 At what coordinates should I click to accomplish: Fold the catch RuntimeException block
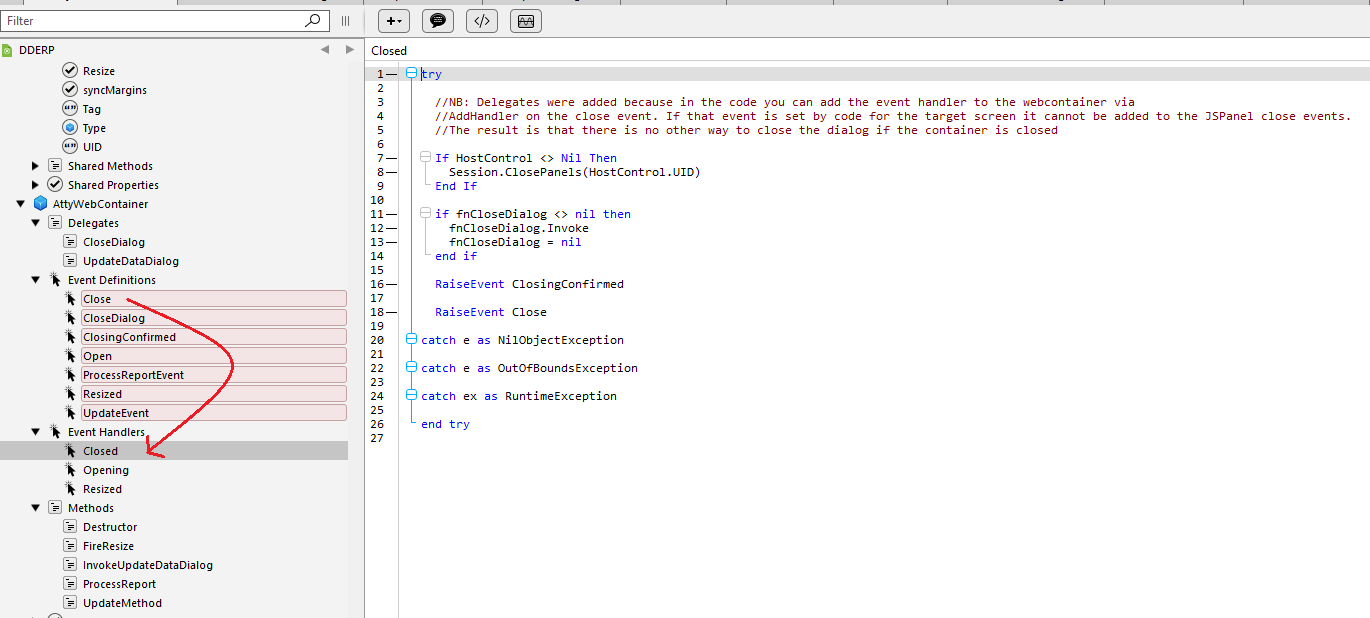pos(411,395)
